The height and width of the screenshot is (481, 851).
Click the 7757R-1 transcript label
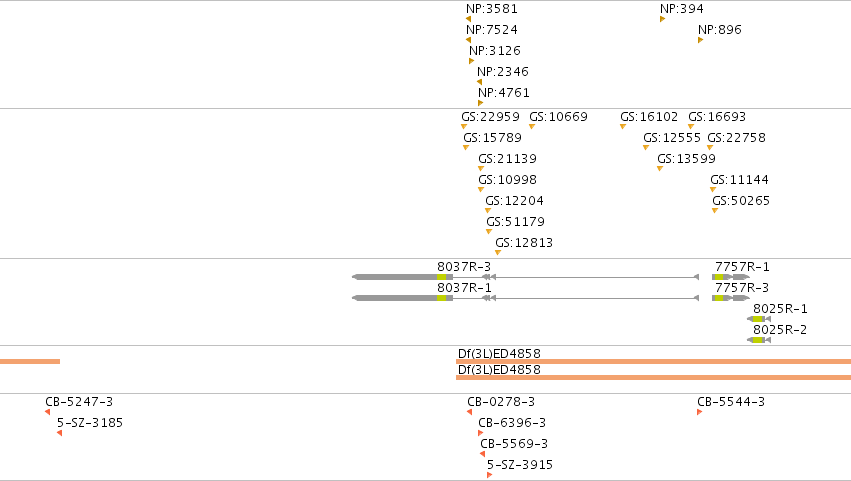(742, 267)
